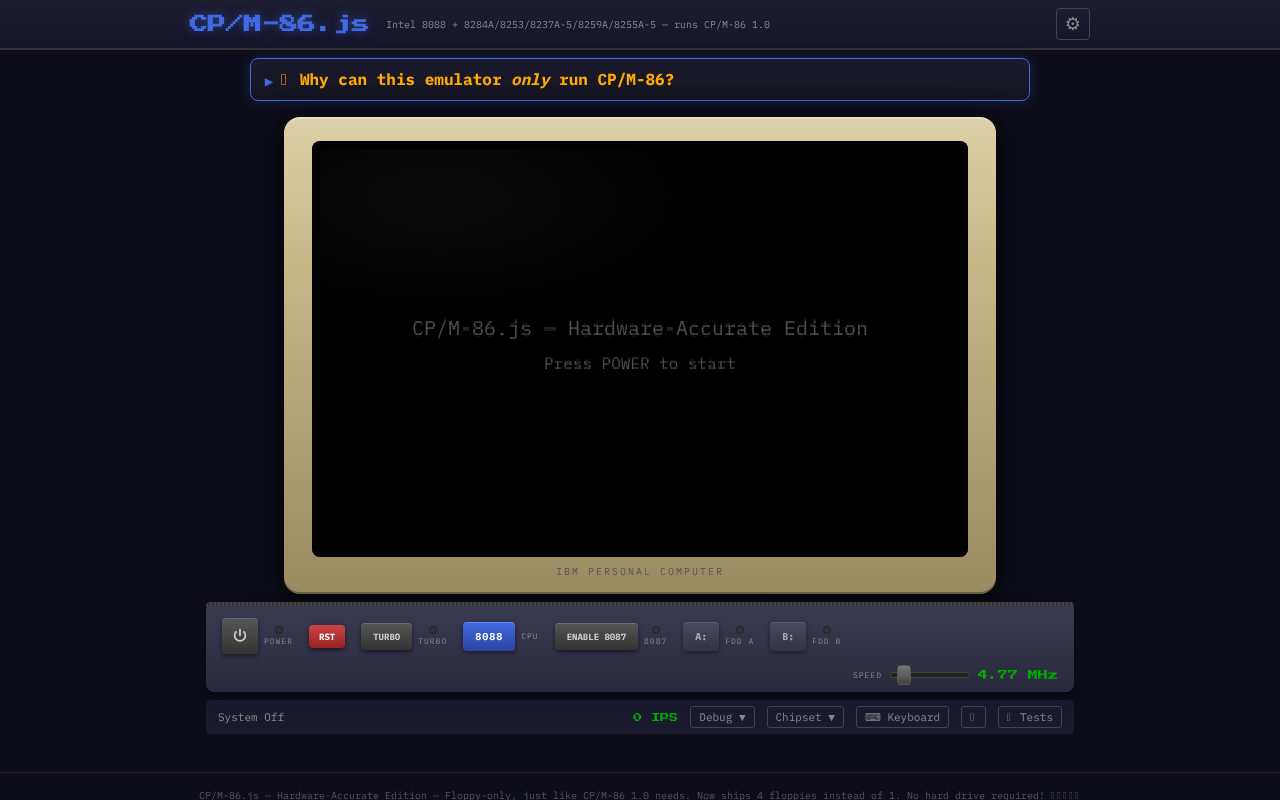1280x800 pixels.
Task: Select floppy drive A: button
Action: (x=701, y=637)
